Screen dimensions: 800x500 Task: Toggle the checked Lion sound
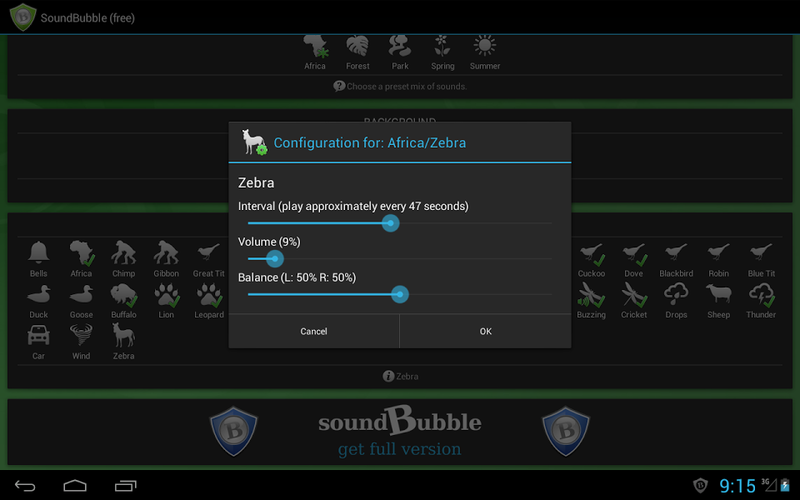(x=166, y=294)
